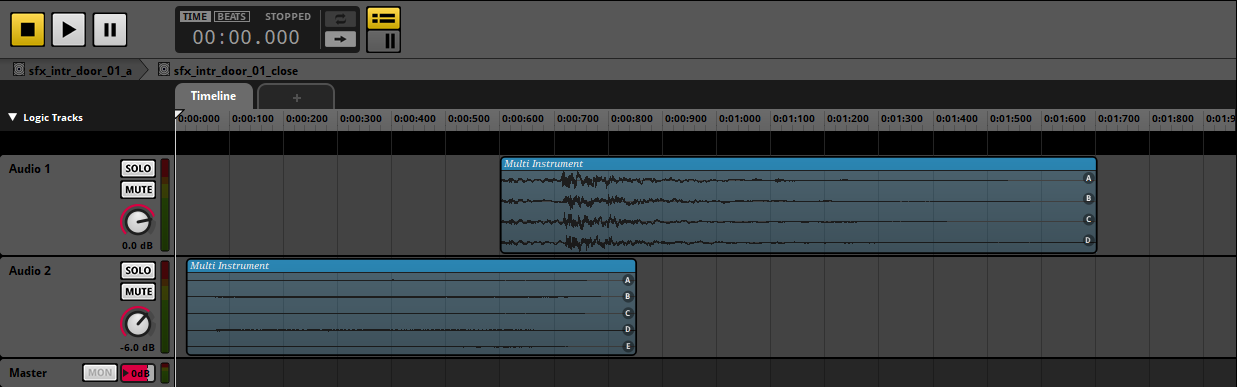Collapse the Logic Tracks section
The height and width of the screenshot is (387, 1237).
(x=12, y=118)
